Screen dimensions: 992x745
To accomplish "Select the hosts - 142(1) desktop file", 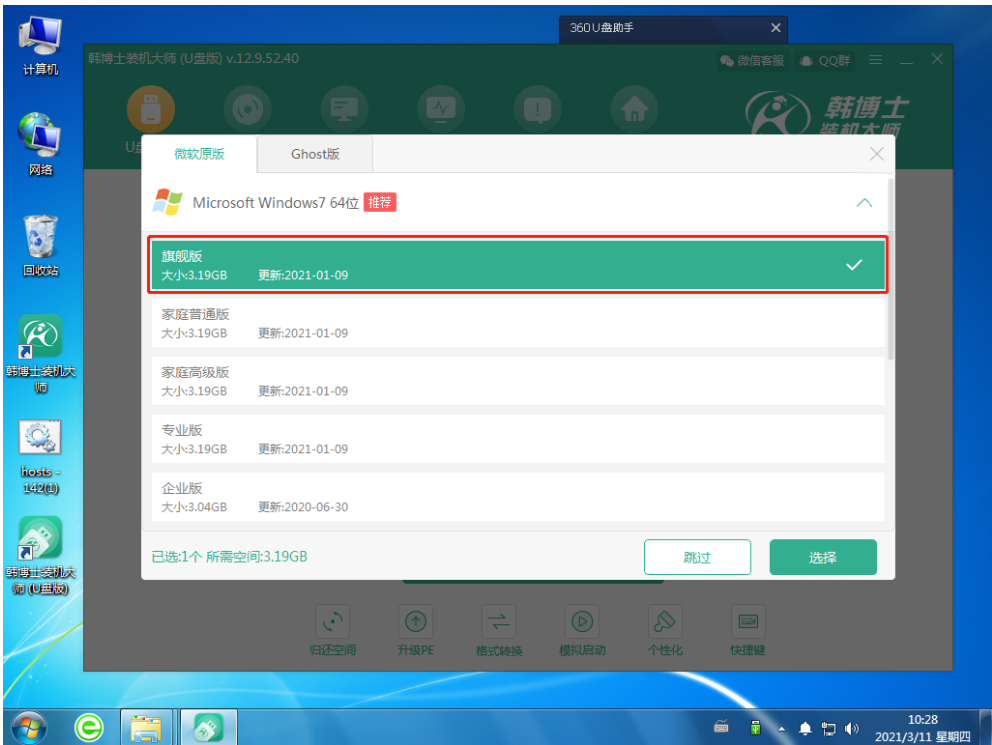I will tap(40, 457).
